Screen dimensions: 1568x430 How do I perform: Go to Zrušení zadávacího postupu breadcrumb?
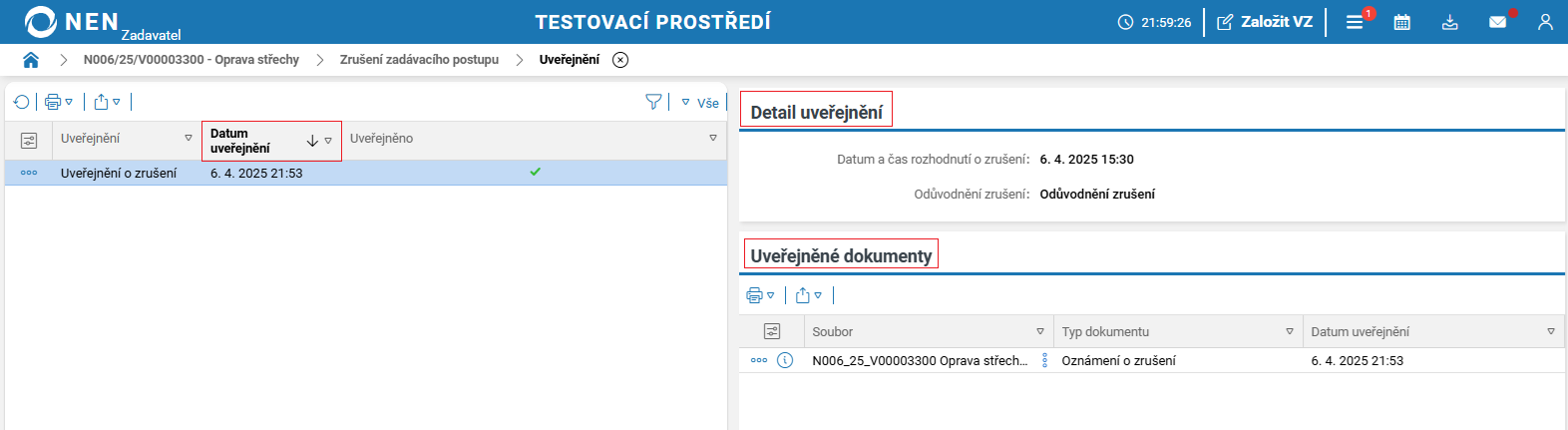coord(419,60)
